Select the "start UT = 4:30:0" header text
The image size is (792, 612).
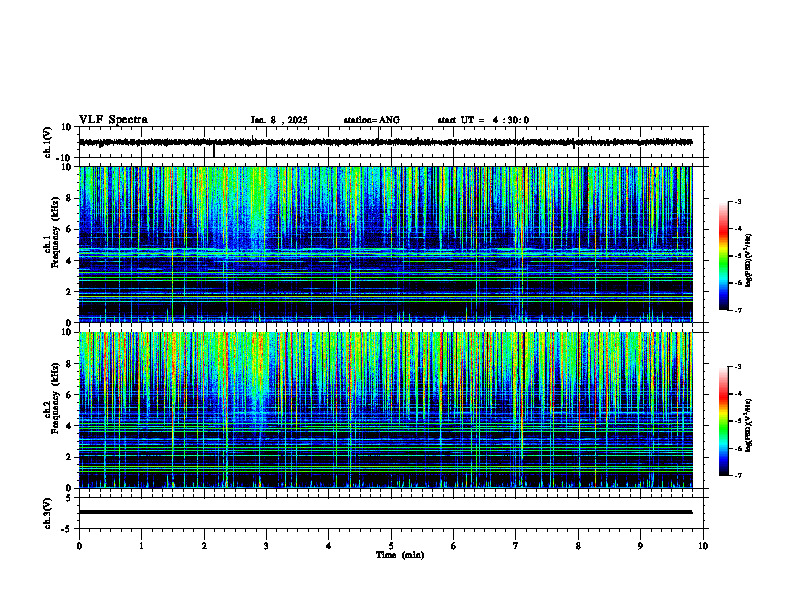[x=483, y=120]
